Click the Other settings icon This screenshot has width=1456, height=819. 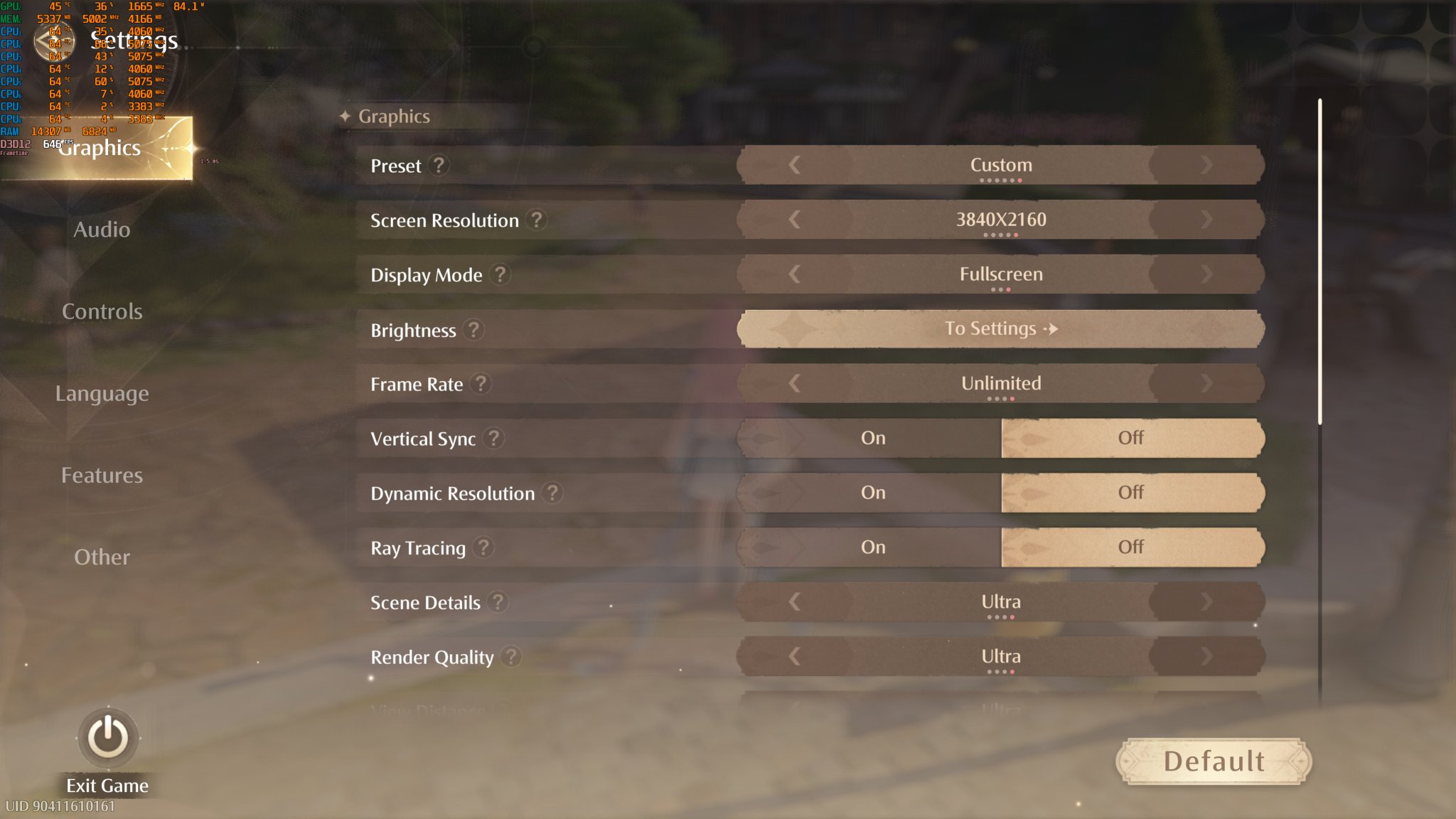(100, 557)
